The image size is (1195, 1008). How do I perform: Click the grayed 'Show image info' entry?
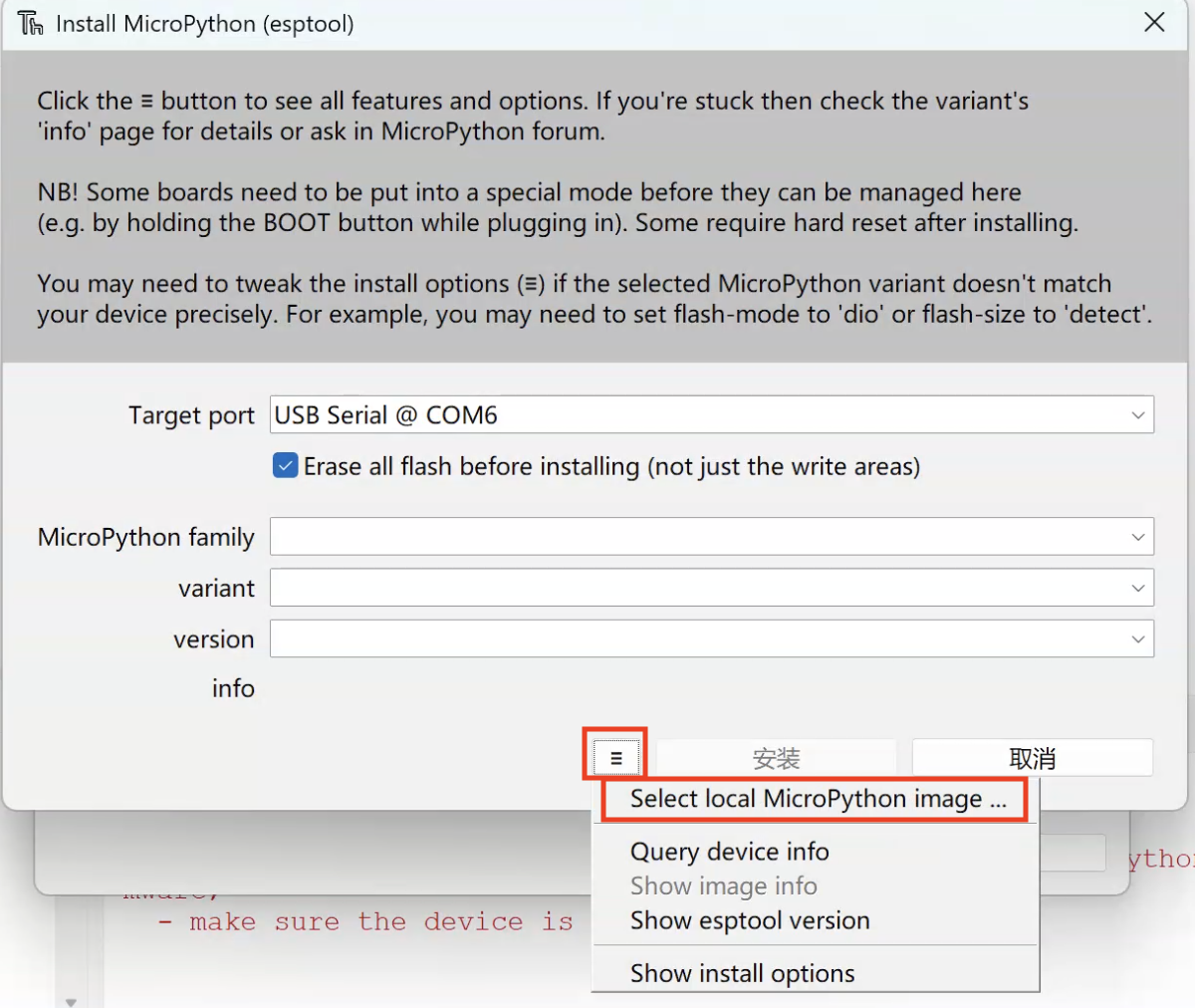[x=723, y=885]
